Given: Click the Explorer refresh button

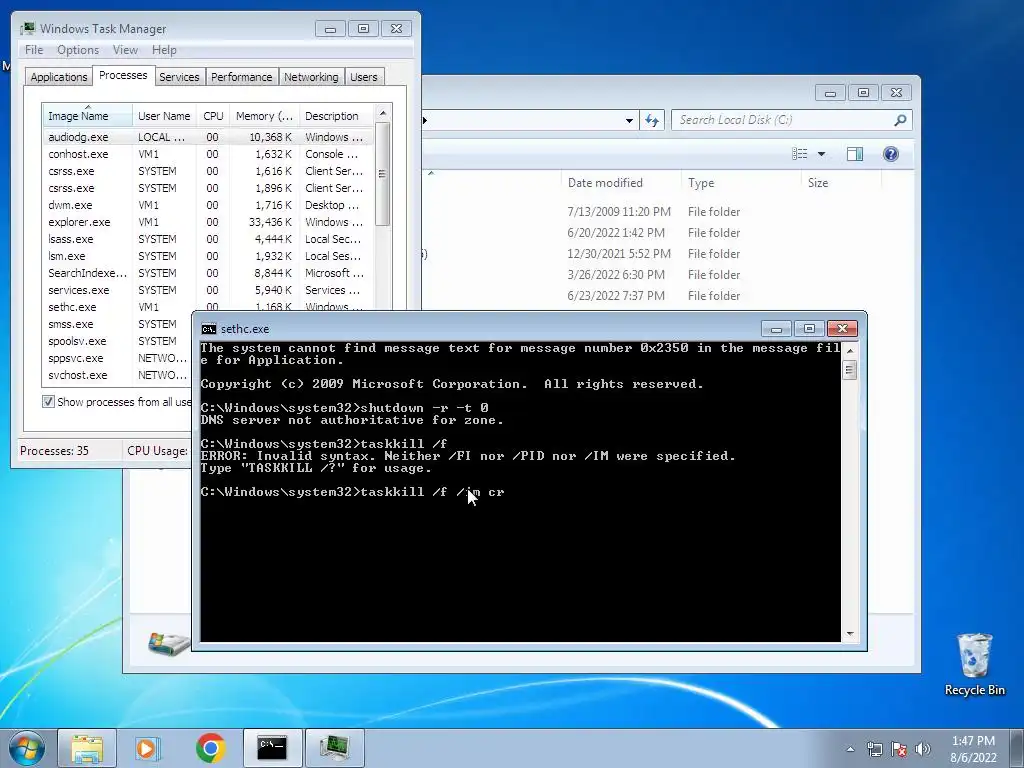Looking at the screenshot, I should (652, 120).
